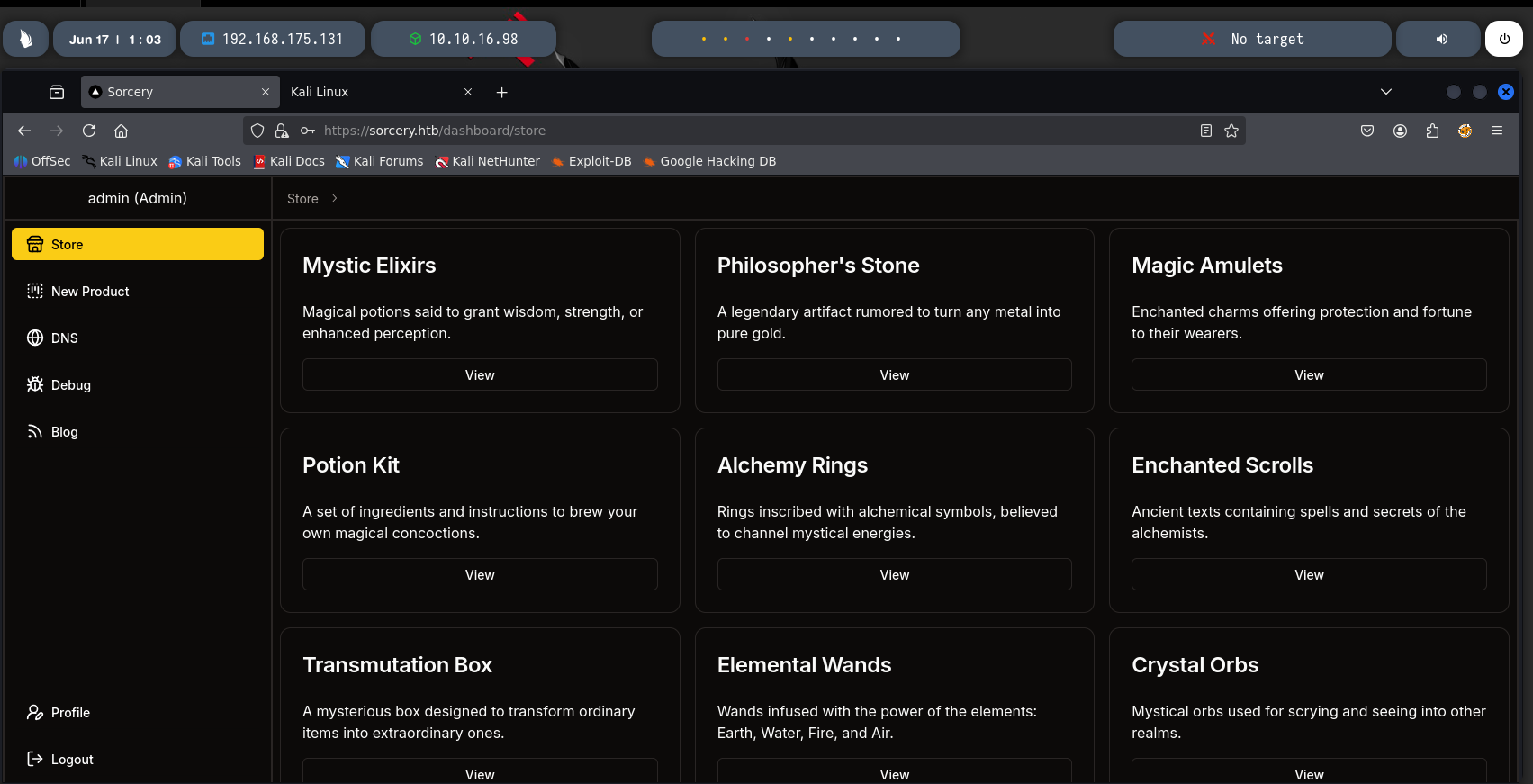Click the Logout icon in sidebar
Viewport: 1533px width, 784px height.
(35, 760)
